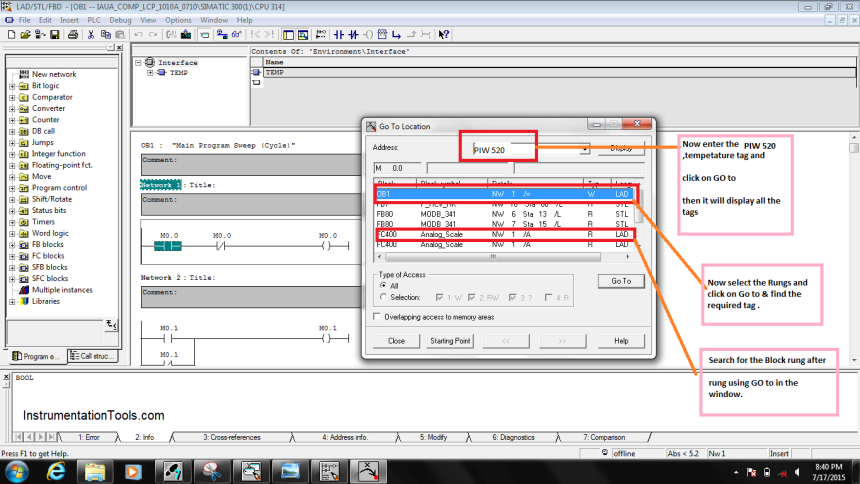
Task: Select the Selection radio button
Action: (383, 297)
